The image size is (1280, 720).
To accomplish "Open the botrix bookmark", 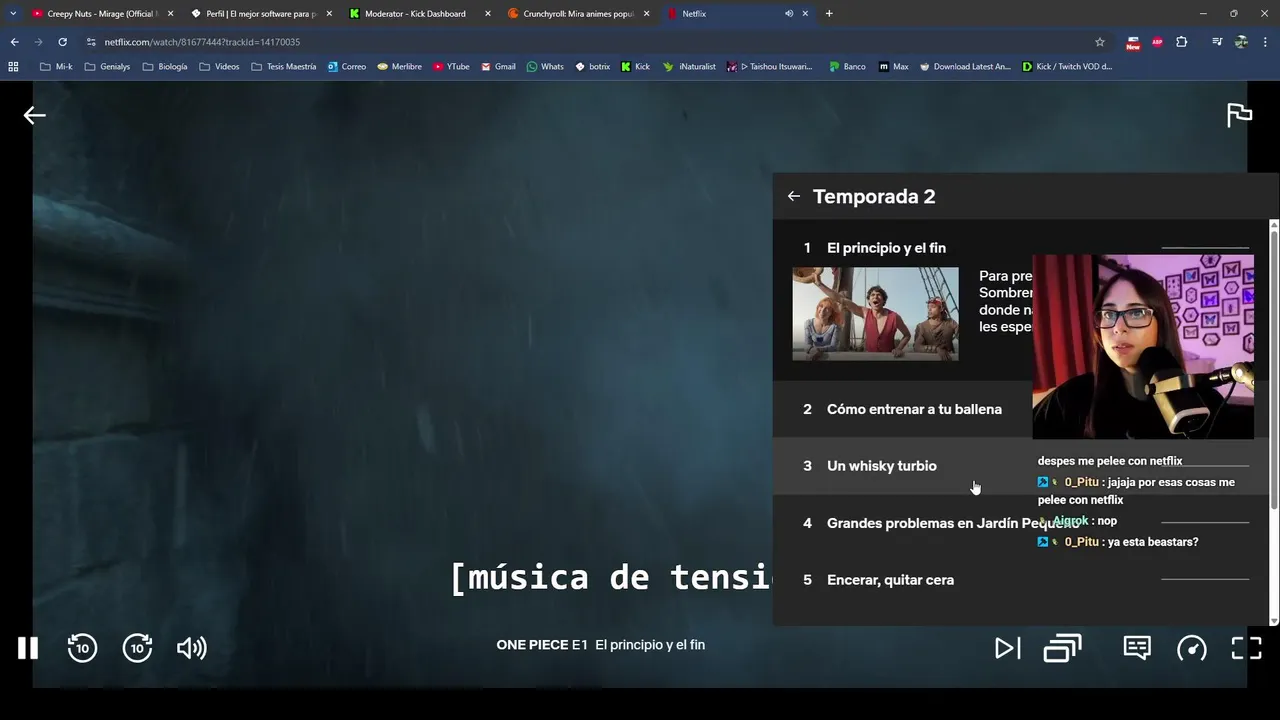I will [x=593, y=67].
